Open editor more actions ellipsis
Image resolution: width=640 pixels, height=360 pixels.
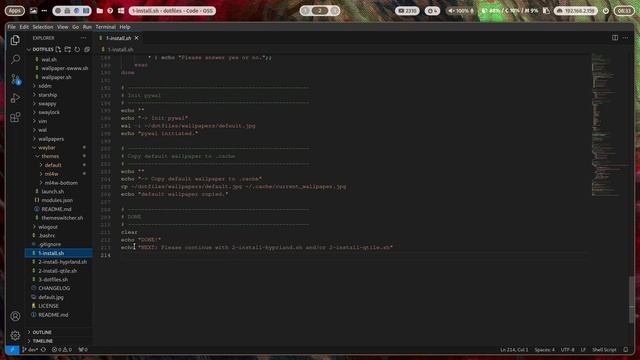(625, 38)
